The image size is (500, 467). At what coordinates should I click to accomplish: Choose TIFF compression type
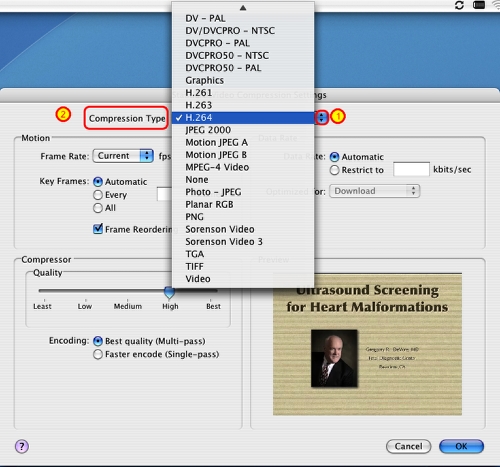243,266
